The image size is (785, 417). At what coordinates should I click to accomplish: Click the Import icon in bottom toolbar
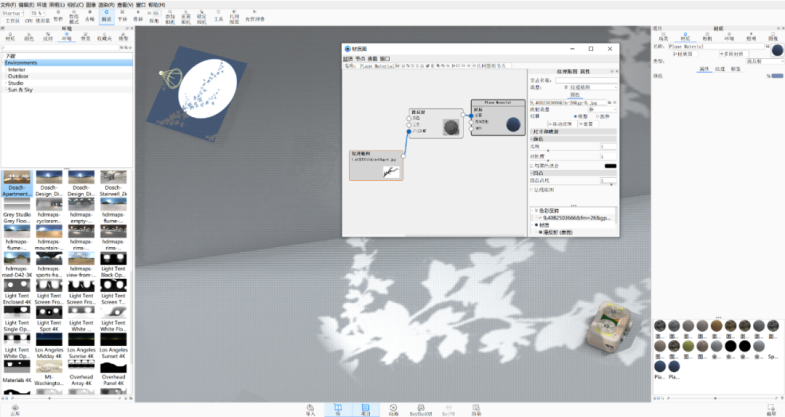click(311, 408)
